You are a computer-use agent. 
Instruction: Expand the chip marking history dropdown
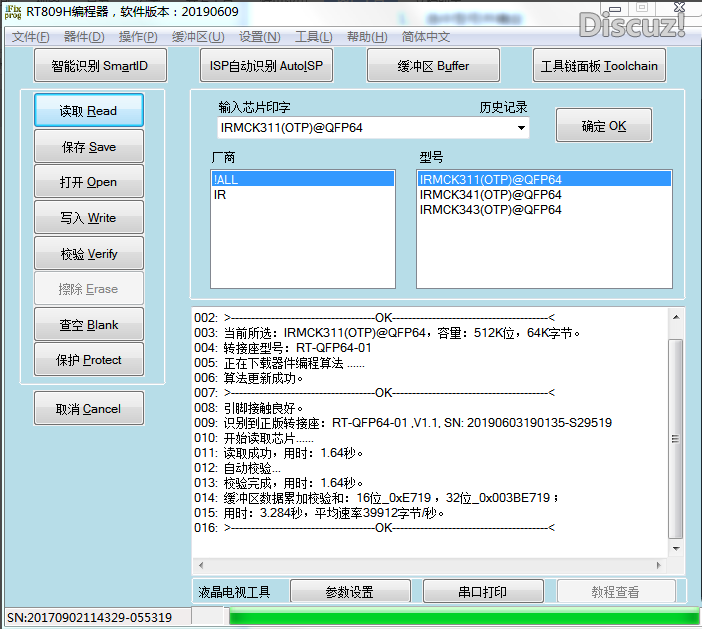point(521,128)
